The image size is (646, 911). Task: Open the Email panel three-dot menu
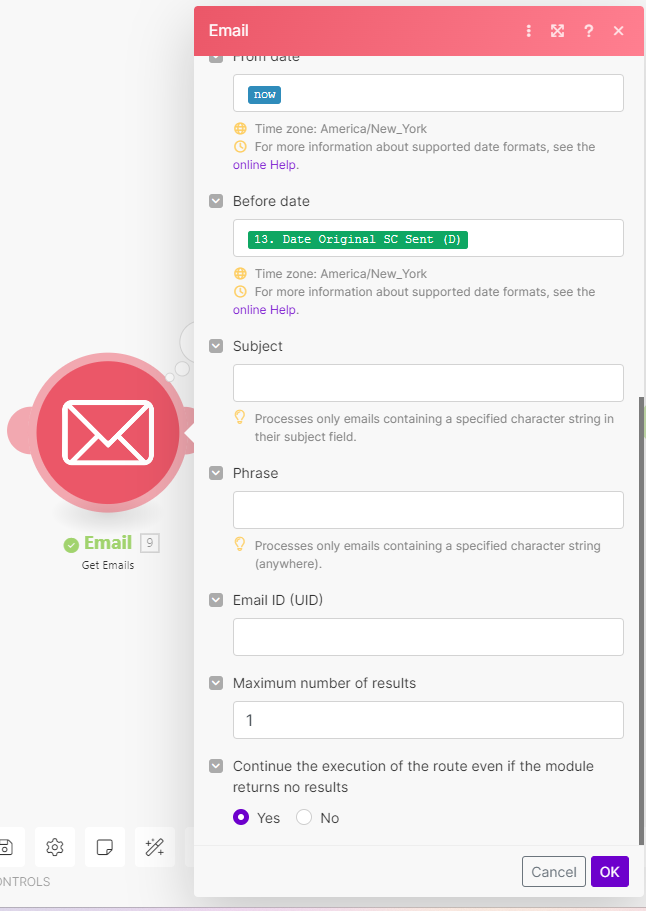click(529, 31)
